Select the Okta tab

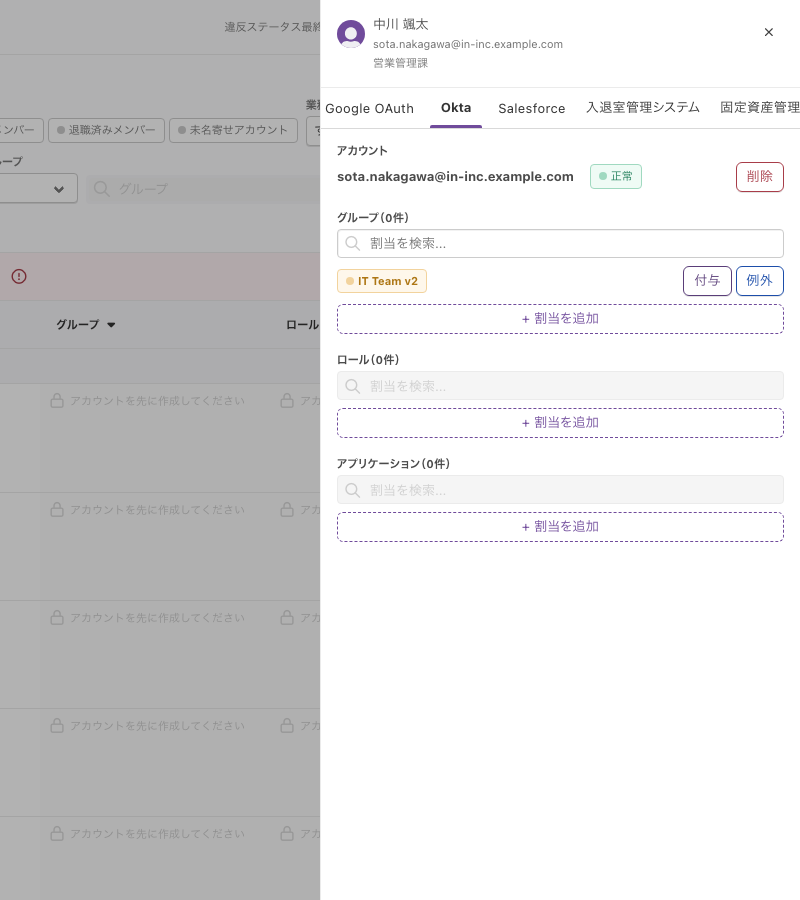pyautogui.click(x=456, y=108)
